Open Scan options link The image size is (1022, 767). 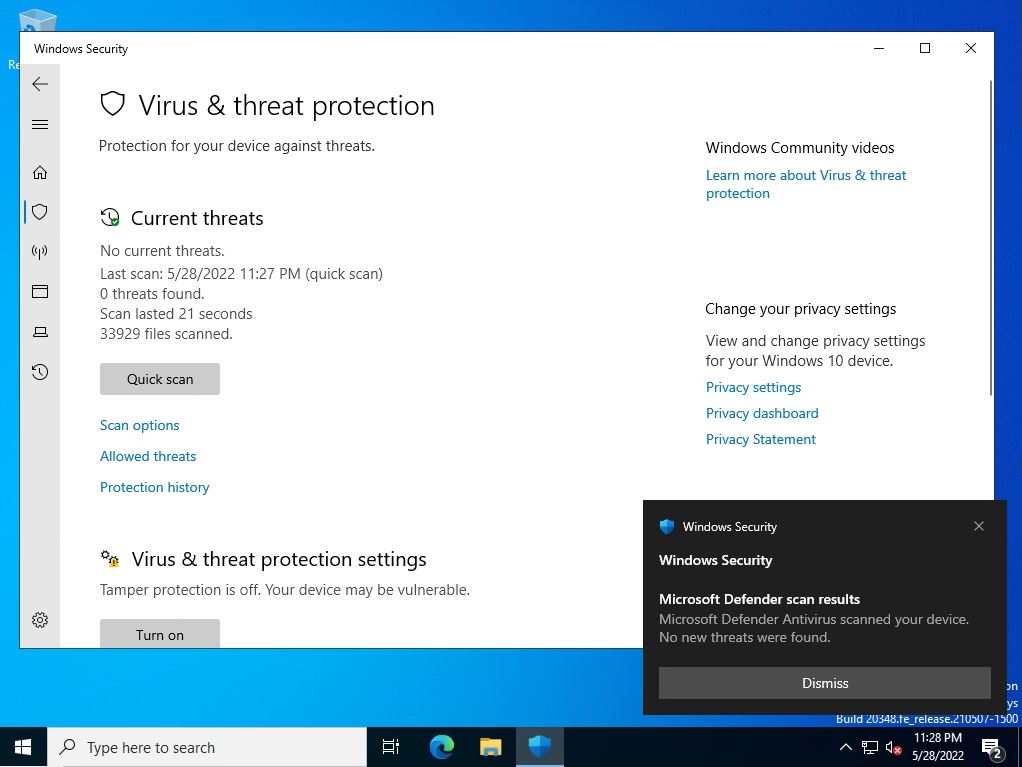[x=139, y=425]
